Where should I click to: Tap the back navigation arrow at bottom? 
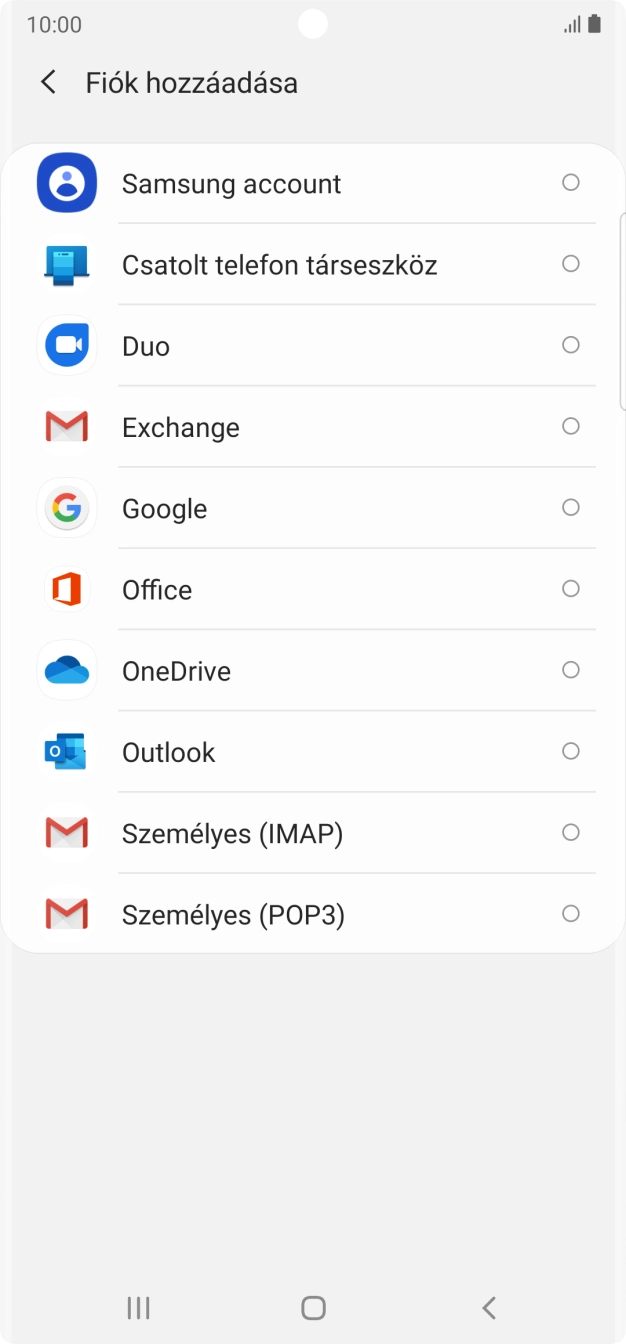click(488, 1307)
